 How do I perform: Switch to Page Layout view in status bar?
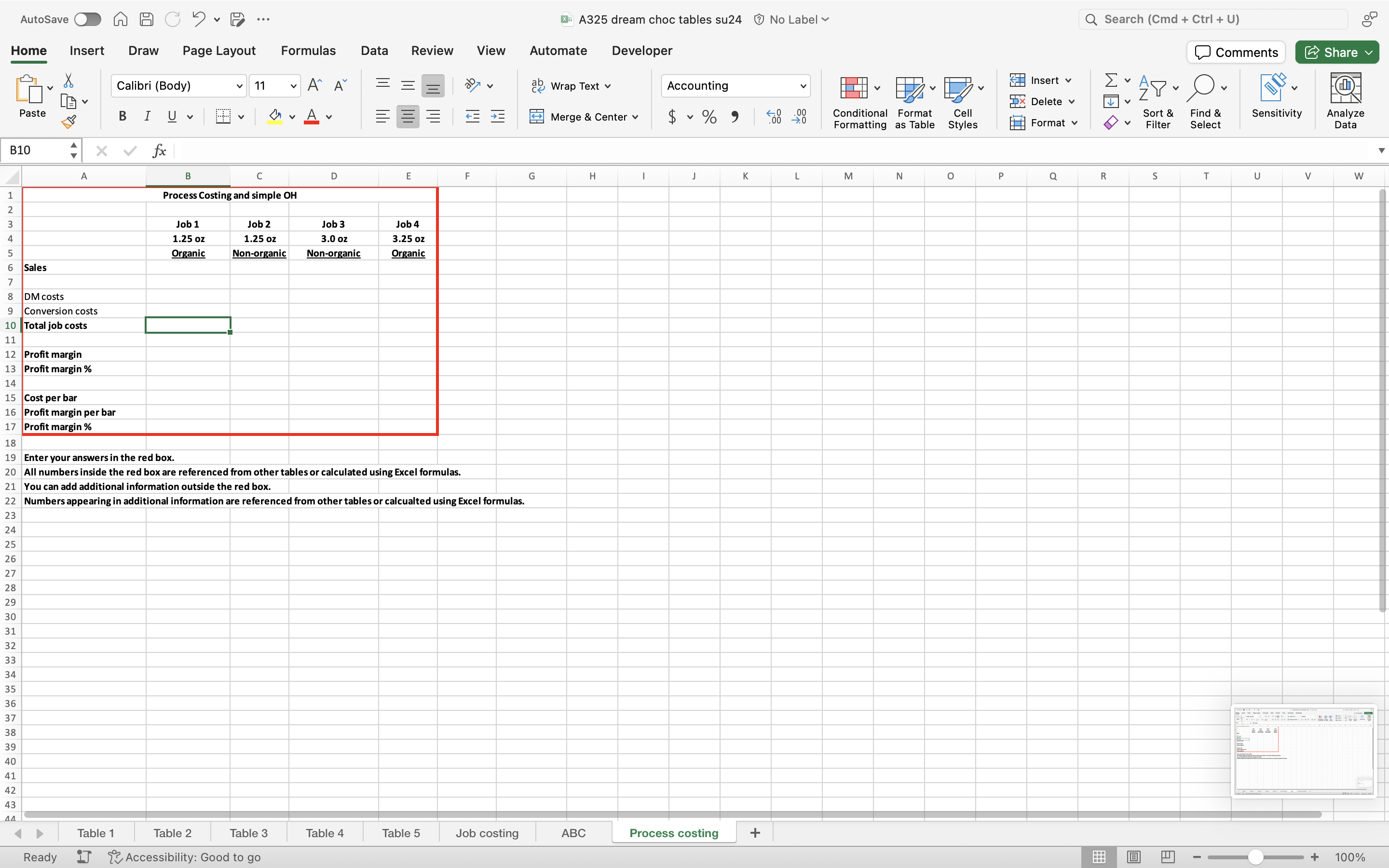click(1133, 856)
